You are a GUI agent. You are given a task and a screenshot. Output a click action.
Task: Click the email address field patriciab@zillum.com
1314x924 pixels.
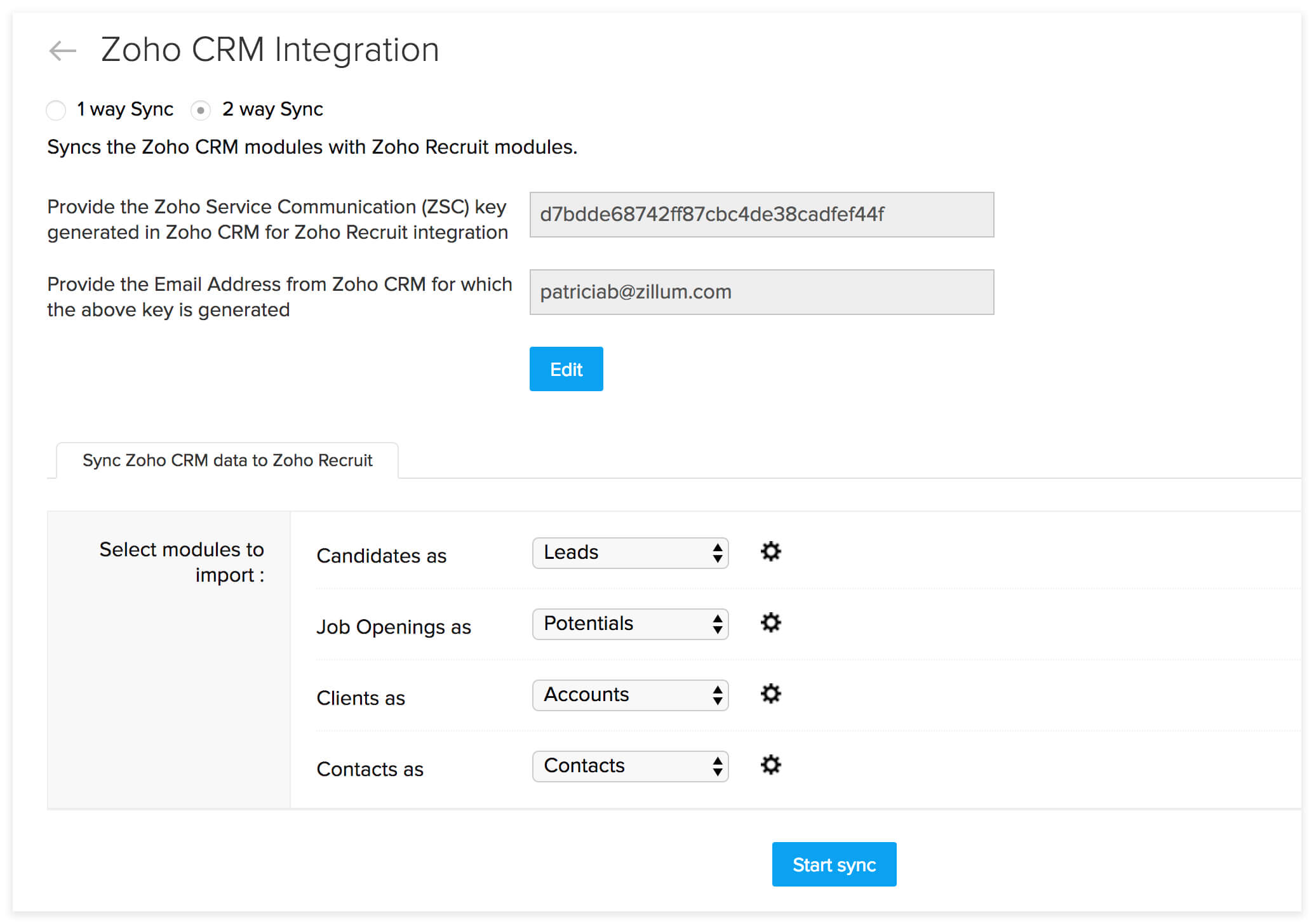coord(761,292)
